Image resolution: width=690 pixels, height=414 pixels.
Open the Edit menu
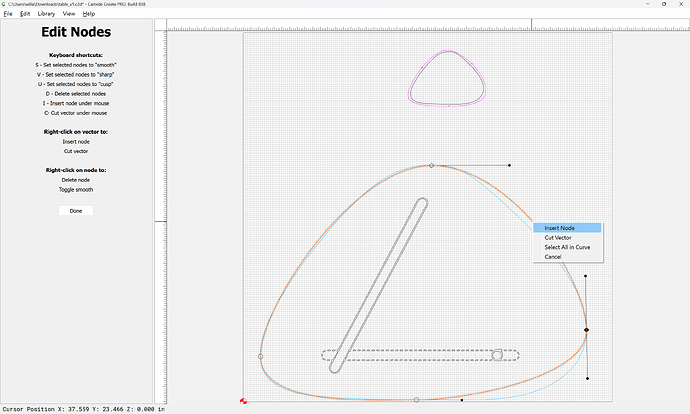click(x=25, y=14)
